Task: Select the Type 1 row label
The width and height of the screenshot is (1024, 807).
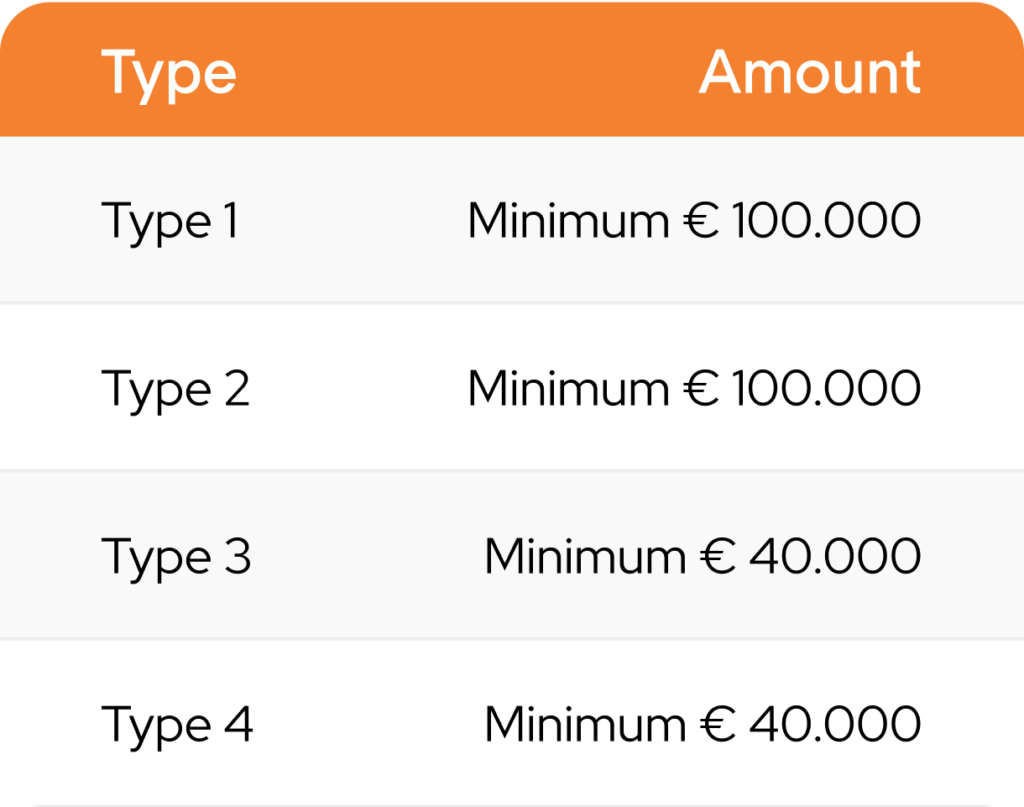Action: pyautogui.click(x=170, y=221)
